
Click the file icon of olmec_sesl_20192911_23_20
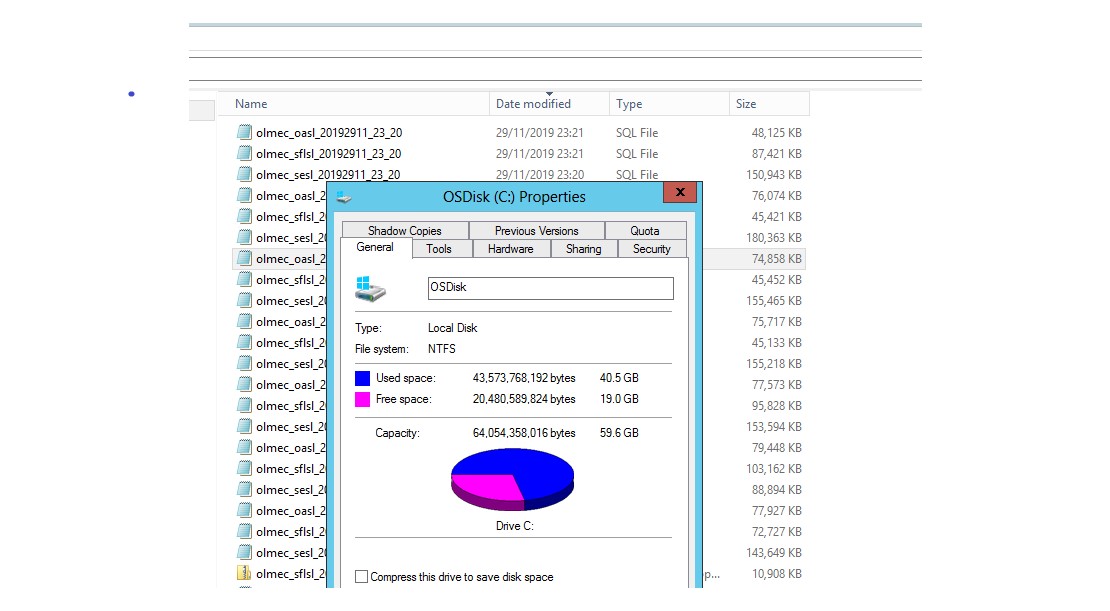pyautogui.click(x=244, y=174)
